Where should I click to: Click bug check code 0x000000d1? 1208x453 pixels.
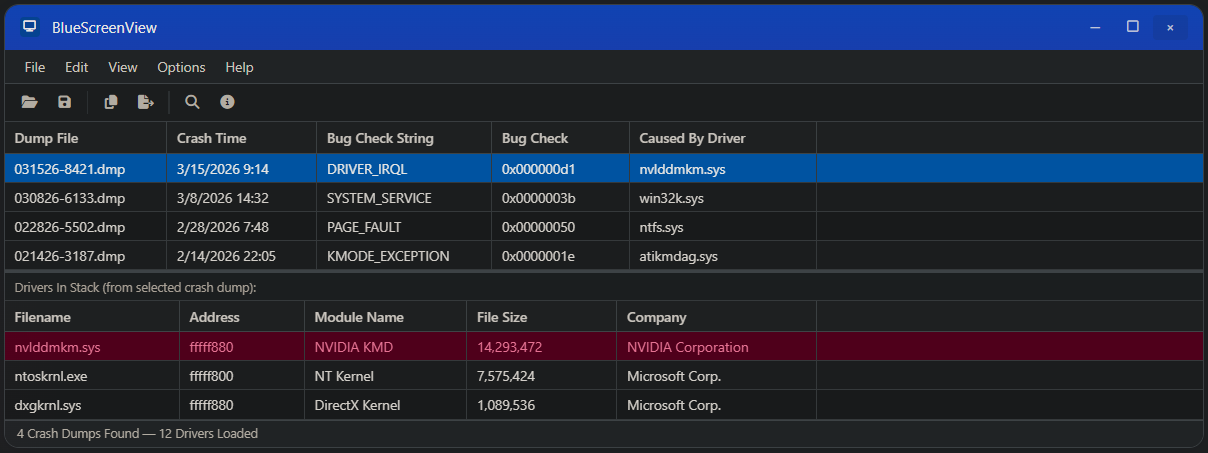click(x=538, y=169)
